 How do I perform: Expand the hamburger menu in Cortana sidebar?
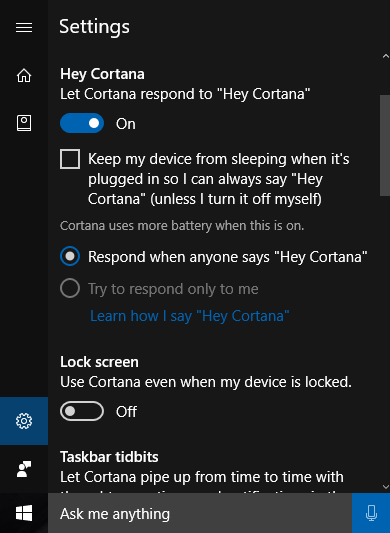click(24, 28)
